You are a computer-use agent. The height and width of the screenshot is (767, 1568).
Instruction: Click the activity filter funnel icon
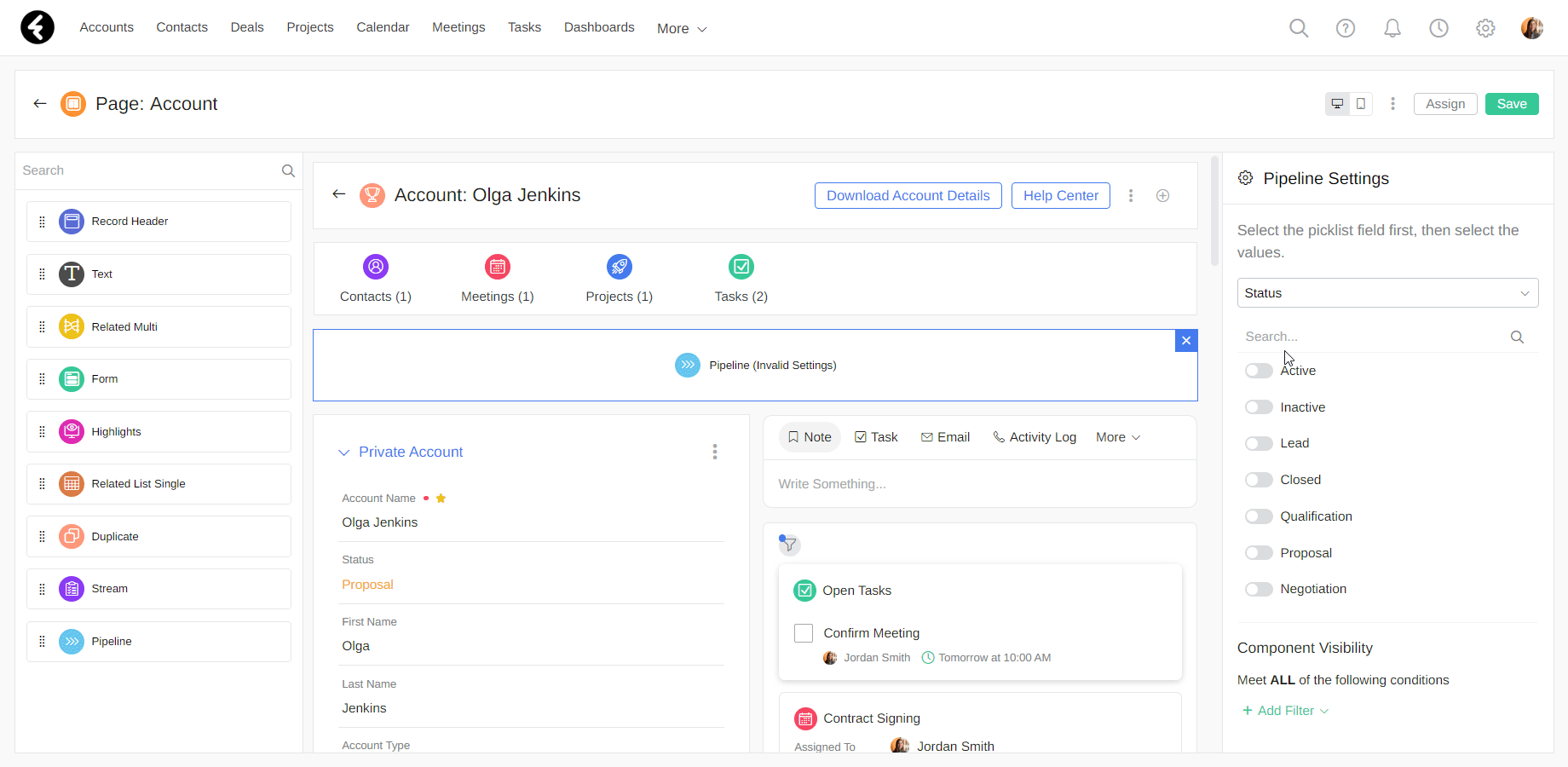[x=789, y=545]
